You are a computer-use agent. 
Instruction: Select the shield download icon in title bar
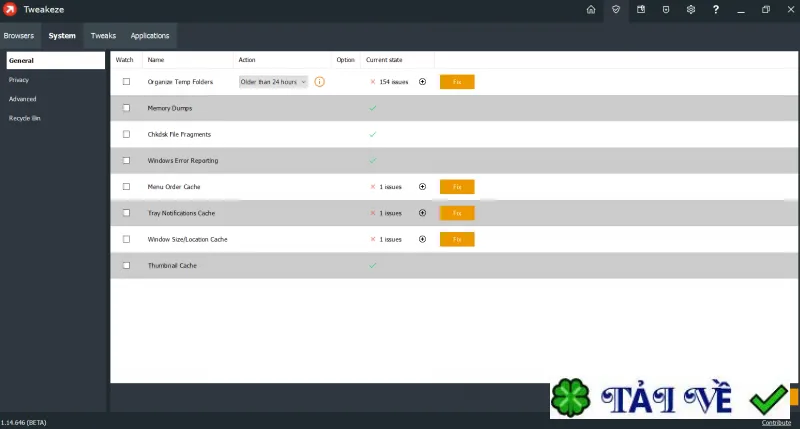(666, 10)
